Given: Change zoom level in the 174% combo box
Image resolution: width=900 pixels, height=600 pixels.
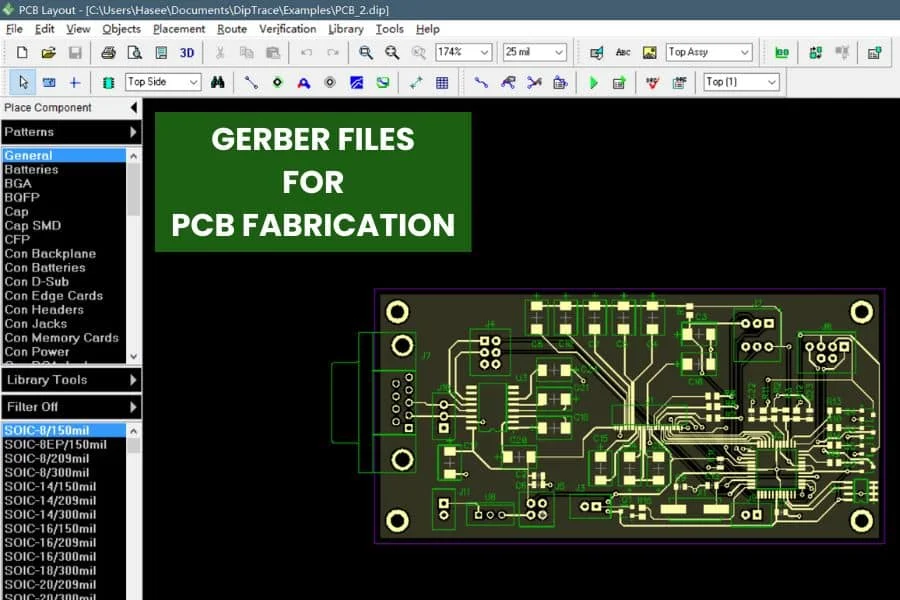Looking at the screenshot, I should [462, 51].
